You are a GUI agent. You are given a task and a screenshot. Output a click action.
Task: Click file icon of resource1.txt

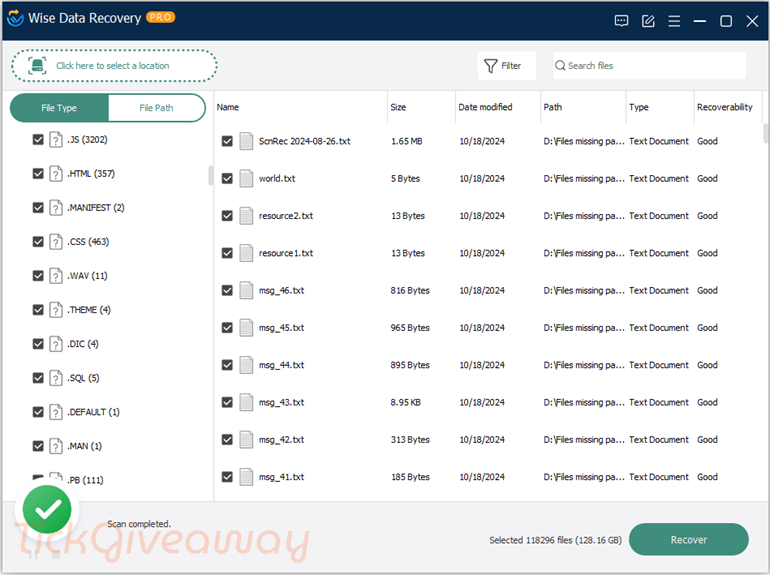pos(246,253)
